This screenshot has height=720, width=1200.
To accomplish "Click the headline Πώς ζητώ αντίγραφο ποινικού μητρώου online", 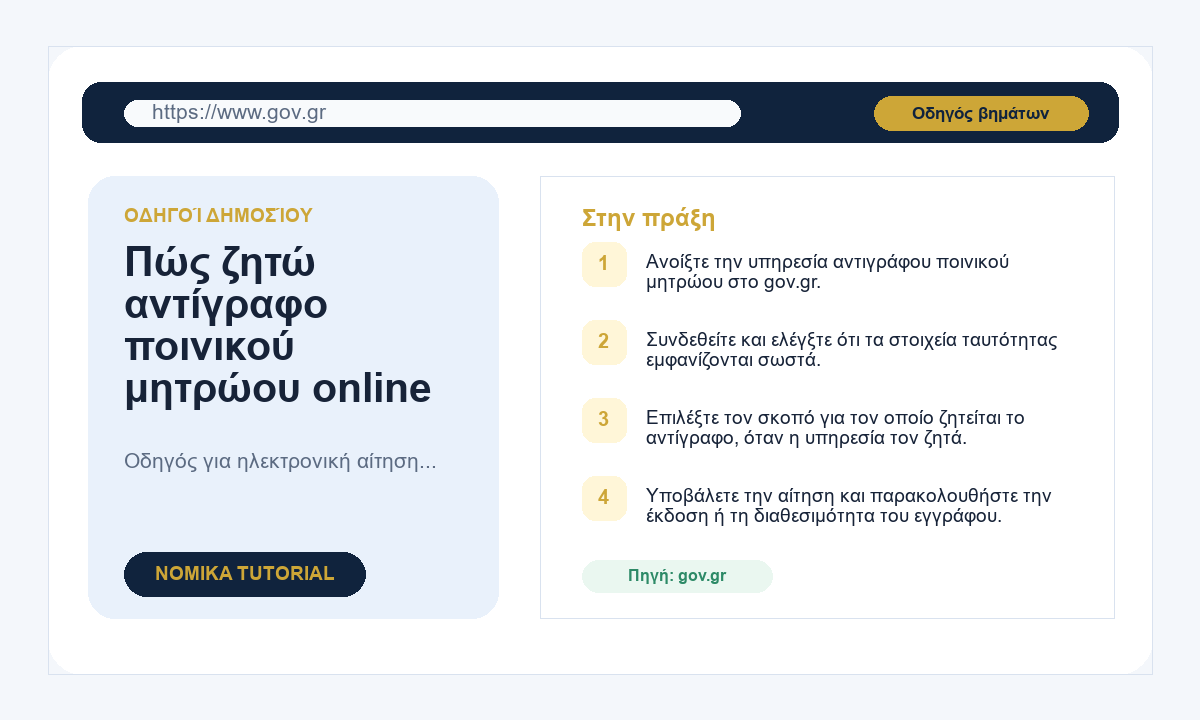I will (x=278, y=325).
